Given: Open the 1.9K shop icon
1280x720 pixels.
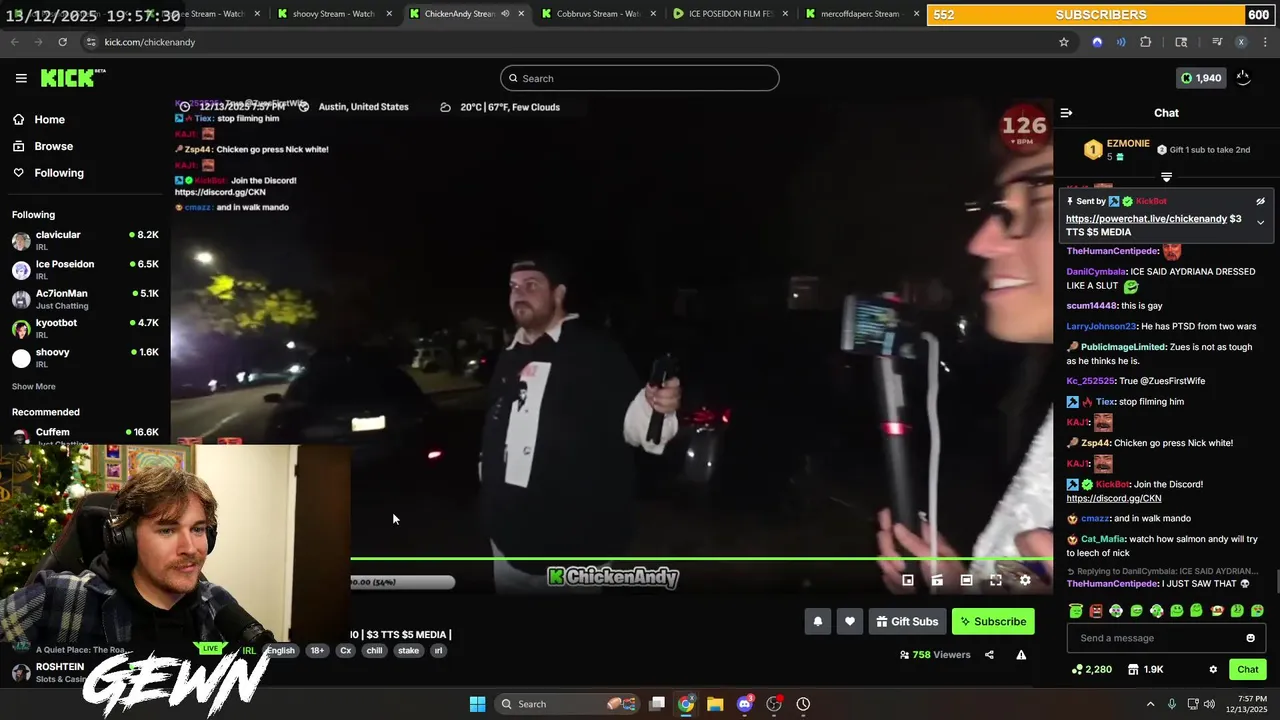Looking at the screenshot, I should coord(1146,670).
